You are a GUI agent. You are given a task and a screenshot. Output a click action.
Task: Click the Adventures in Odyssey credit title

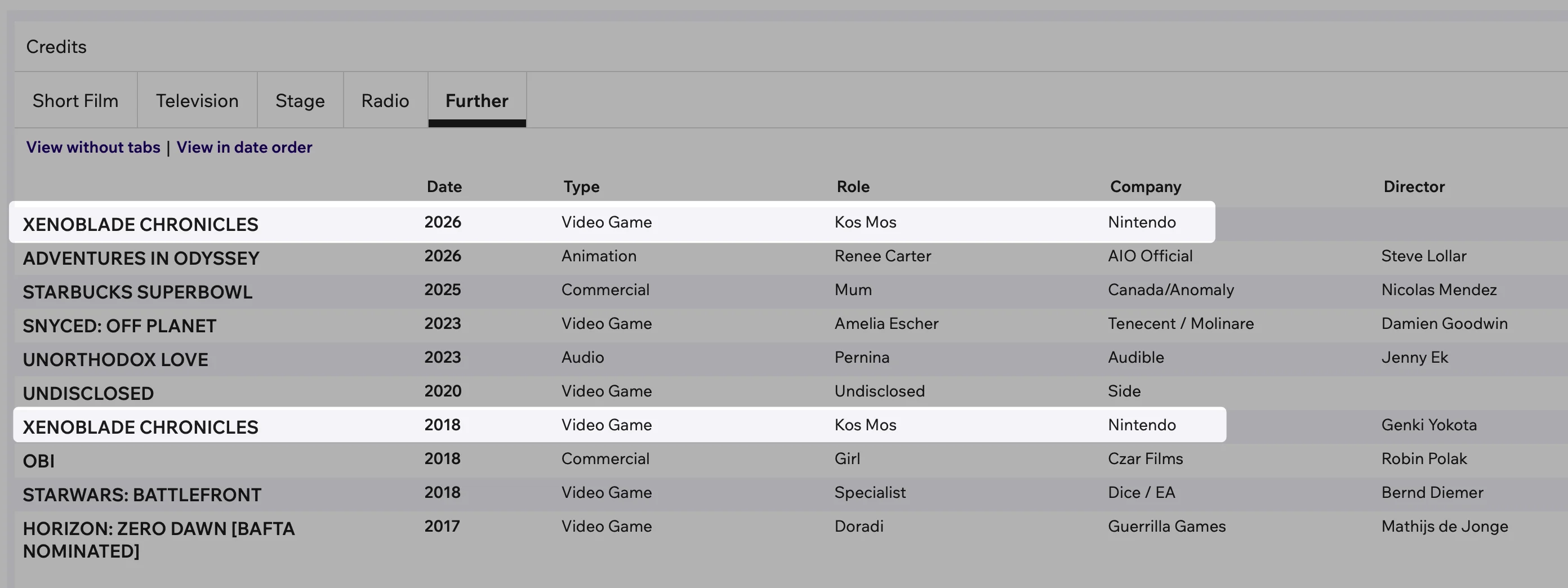(141, 259)
